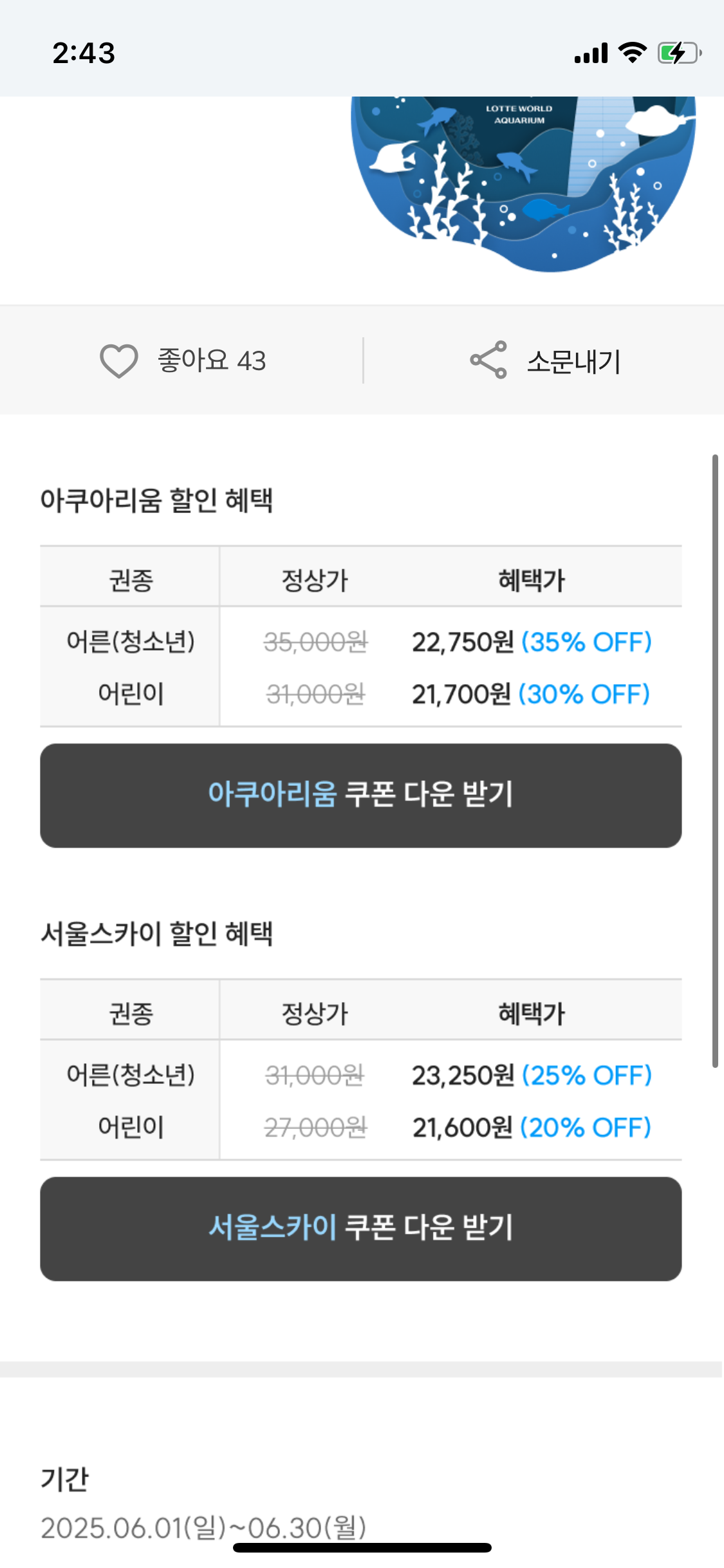Image resolution: width=724 pixels, height=1568 pixels.
Task: Tap the cellular signal bars icon
Action: [x=591, y=53]
